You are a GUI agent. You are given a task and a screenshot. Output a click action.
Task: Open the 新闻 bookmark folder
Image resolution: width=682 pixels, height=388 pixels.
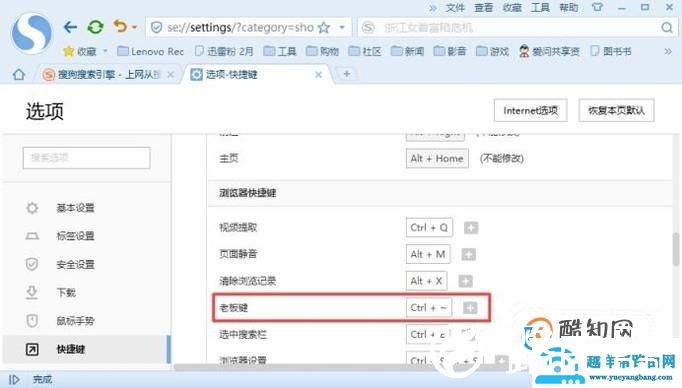point(408,52)
